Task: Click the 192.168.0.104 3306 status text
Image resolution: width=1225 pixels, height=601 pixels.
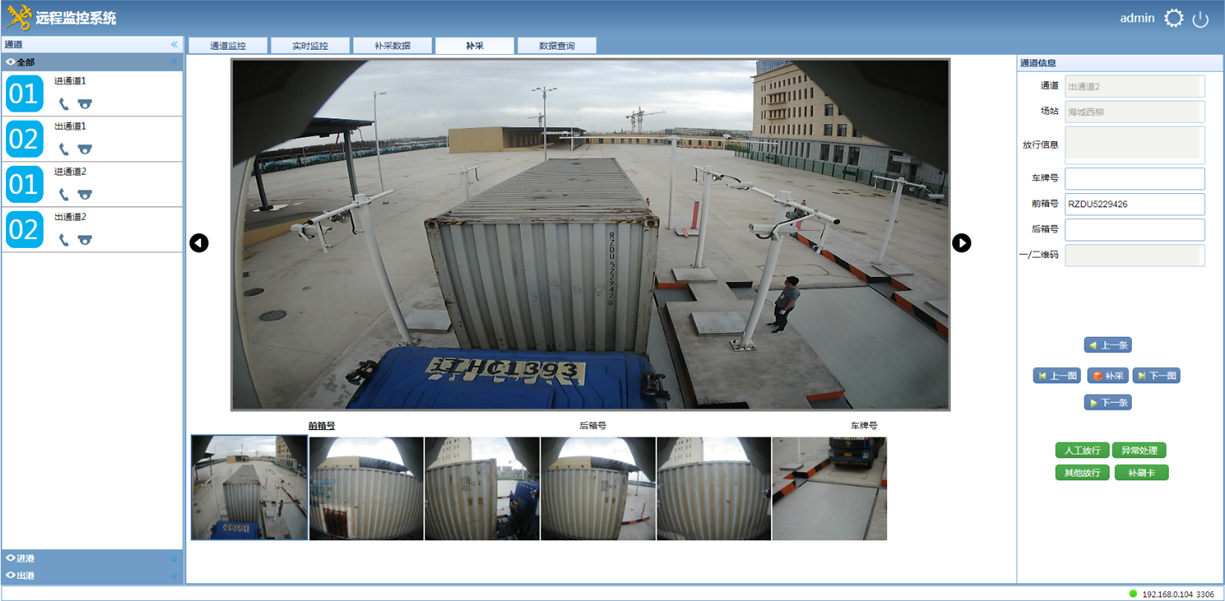Action: pyautogui.click(x=1178, y=594)
